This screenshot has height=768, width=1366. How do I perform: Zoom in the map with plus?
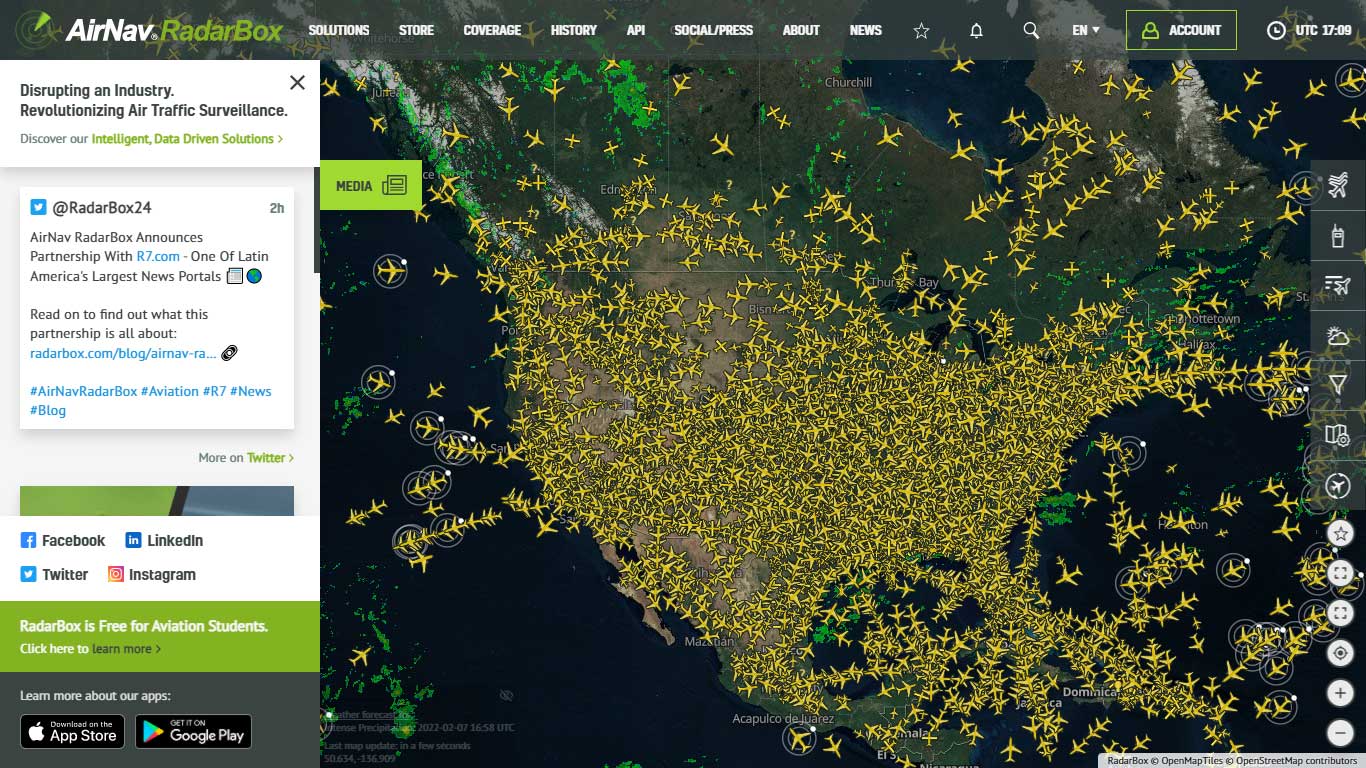point(1340,693)
